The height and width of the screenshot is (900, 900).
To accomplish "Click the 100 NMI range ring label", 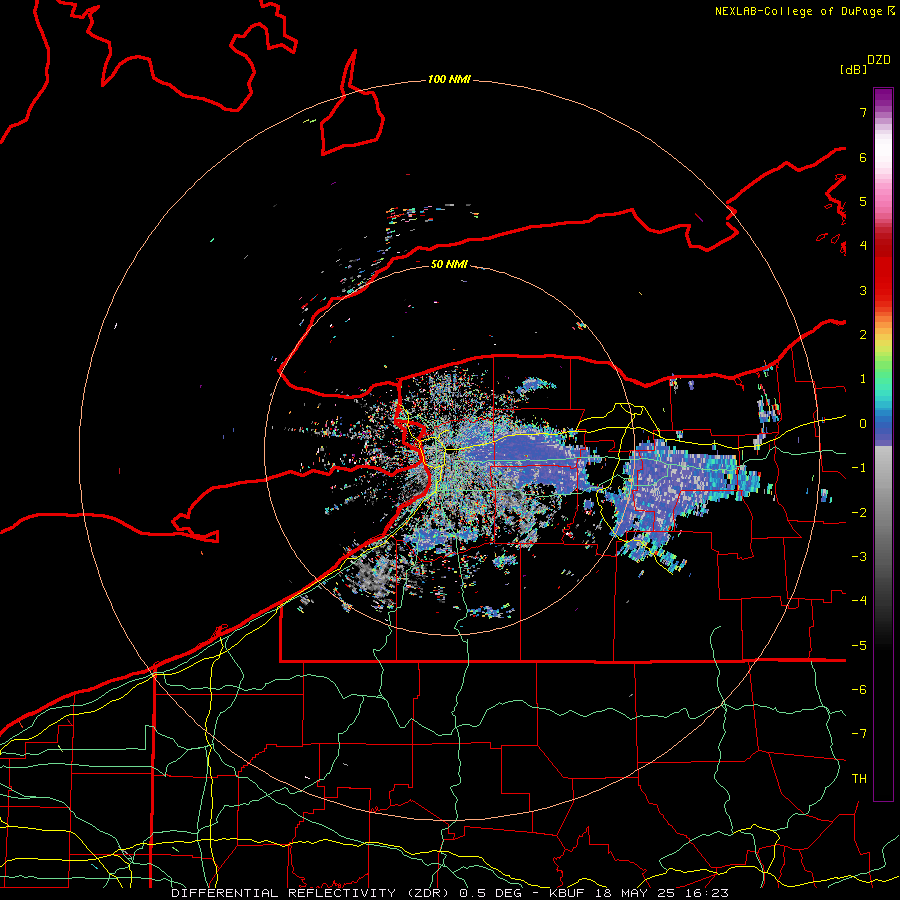I will [449, 79].
